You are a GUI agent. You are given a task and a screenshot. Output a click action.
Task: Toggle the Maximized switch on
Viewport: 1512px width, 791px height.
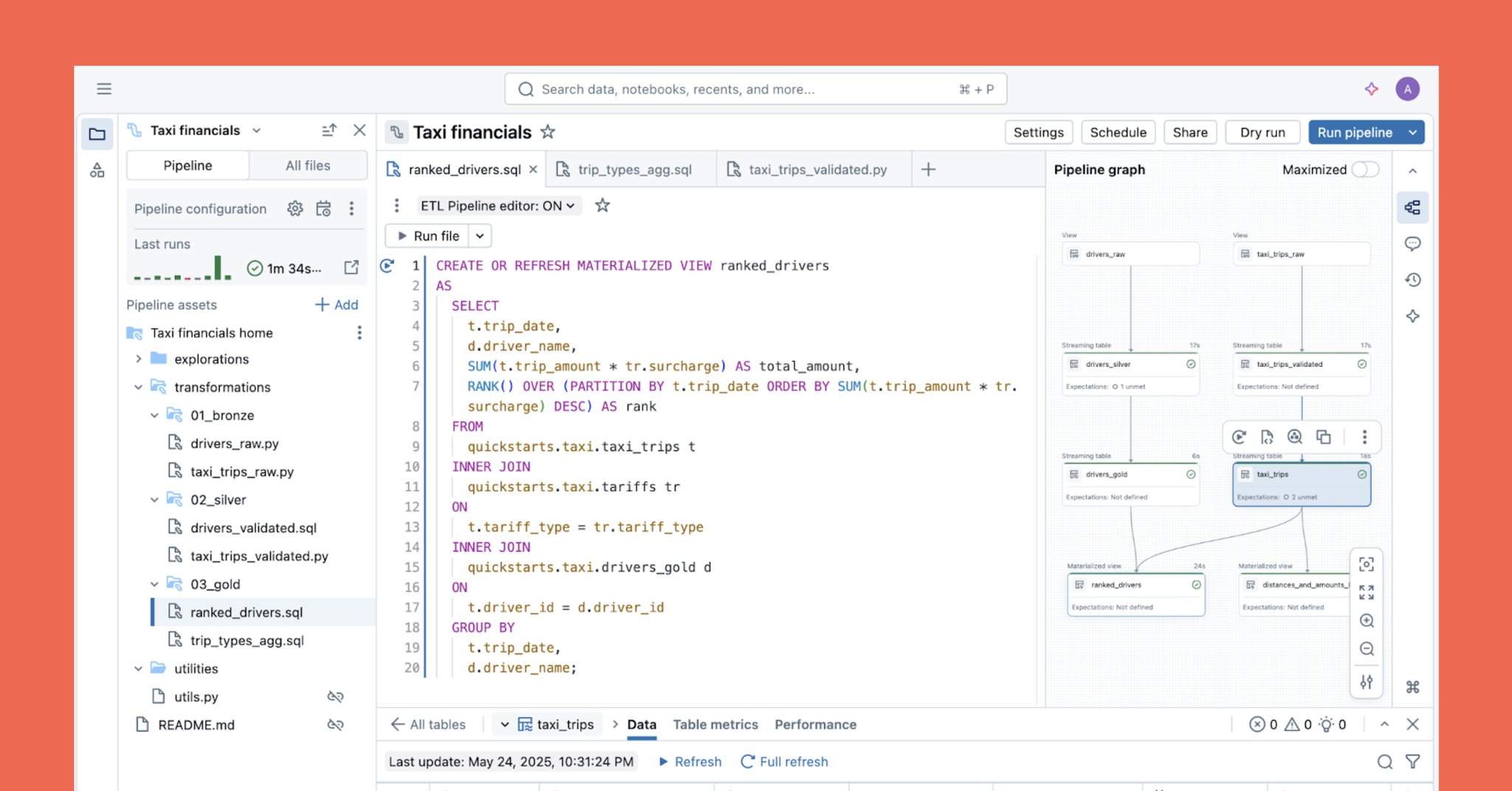(x=1365, y=170)
